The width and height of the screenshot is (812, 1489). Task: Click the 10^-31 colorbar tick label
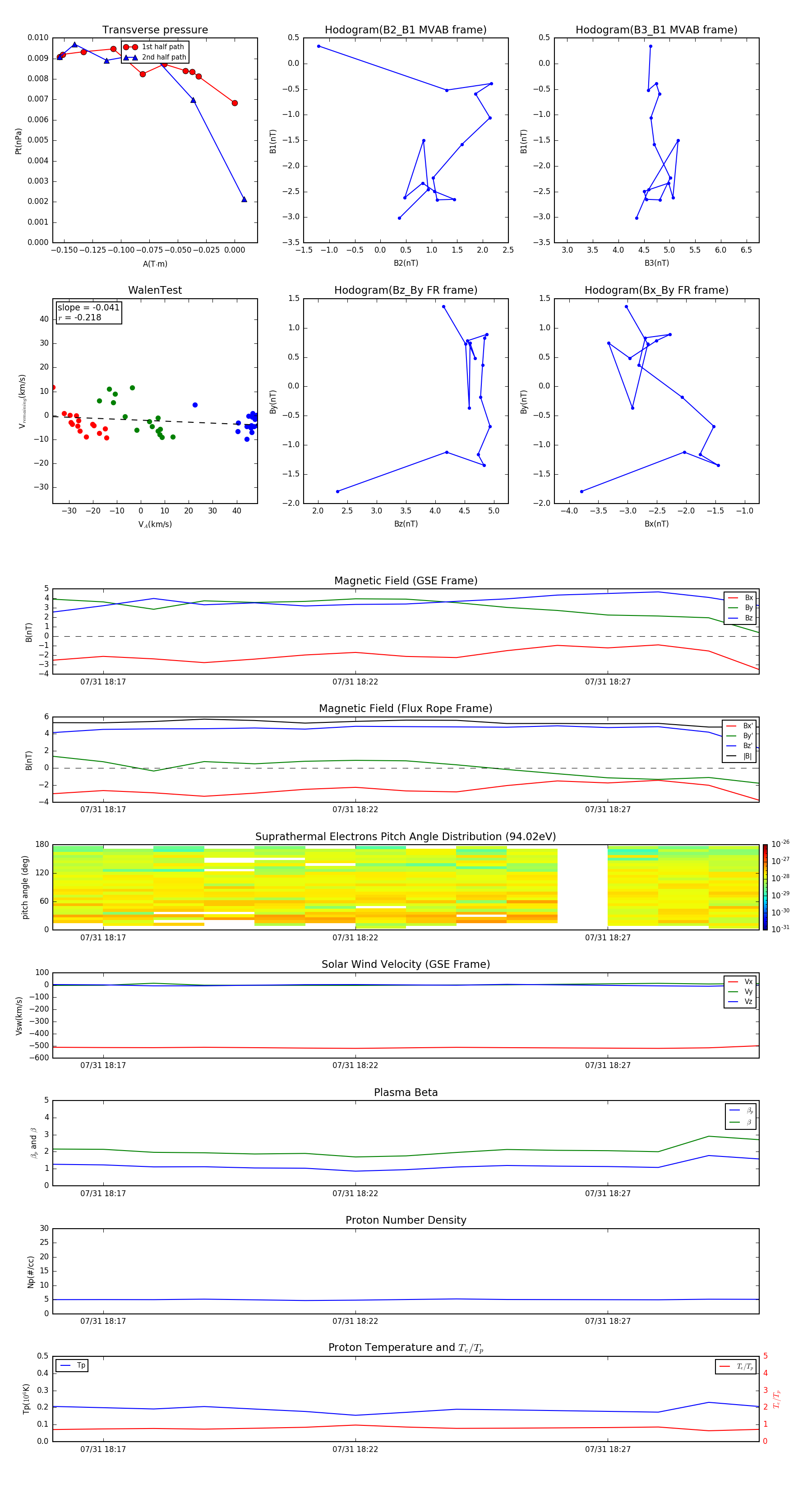coord(780,929)
